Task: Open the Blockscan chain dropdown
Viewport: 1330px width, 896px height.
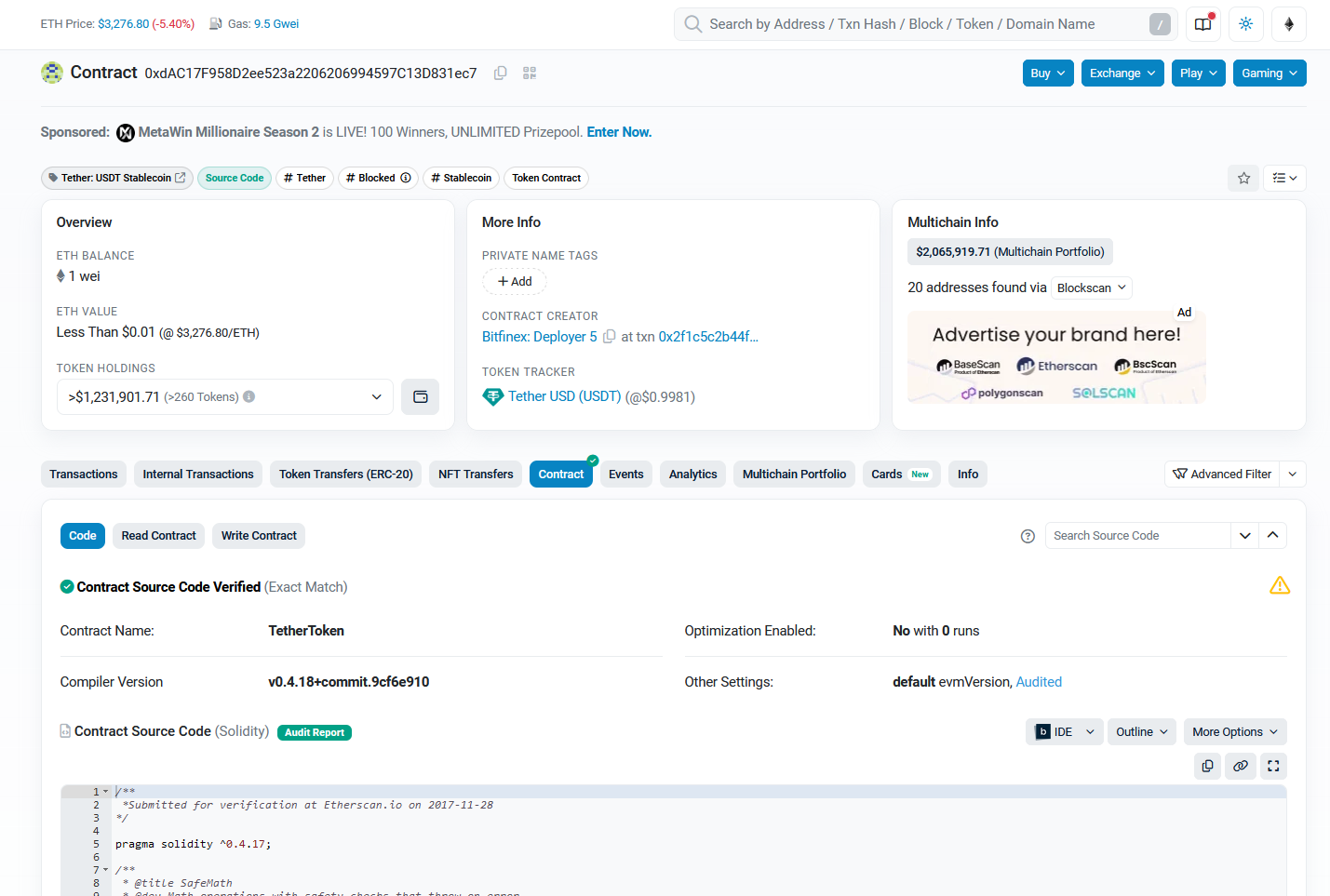Action: point(1092,288)
